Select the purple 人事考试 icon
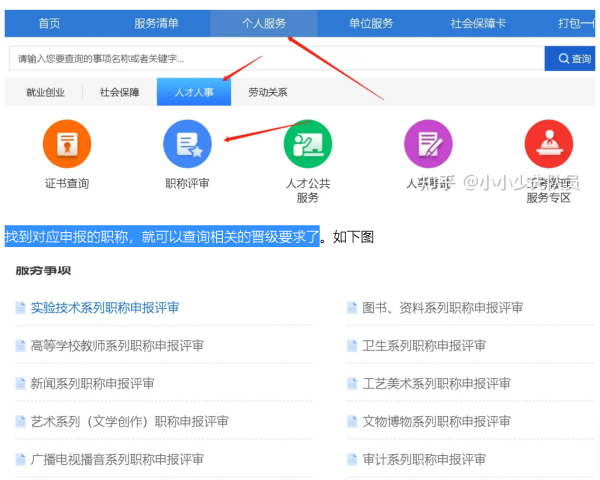 428,145
